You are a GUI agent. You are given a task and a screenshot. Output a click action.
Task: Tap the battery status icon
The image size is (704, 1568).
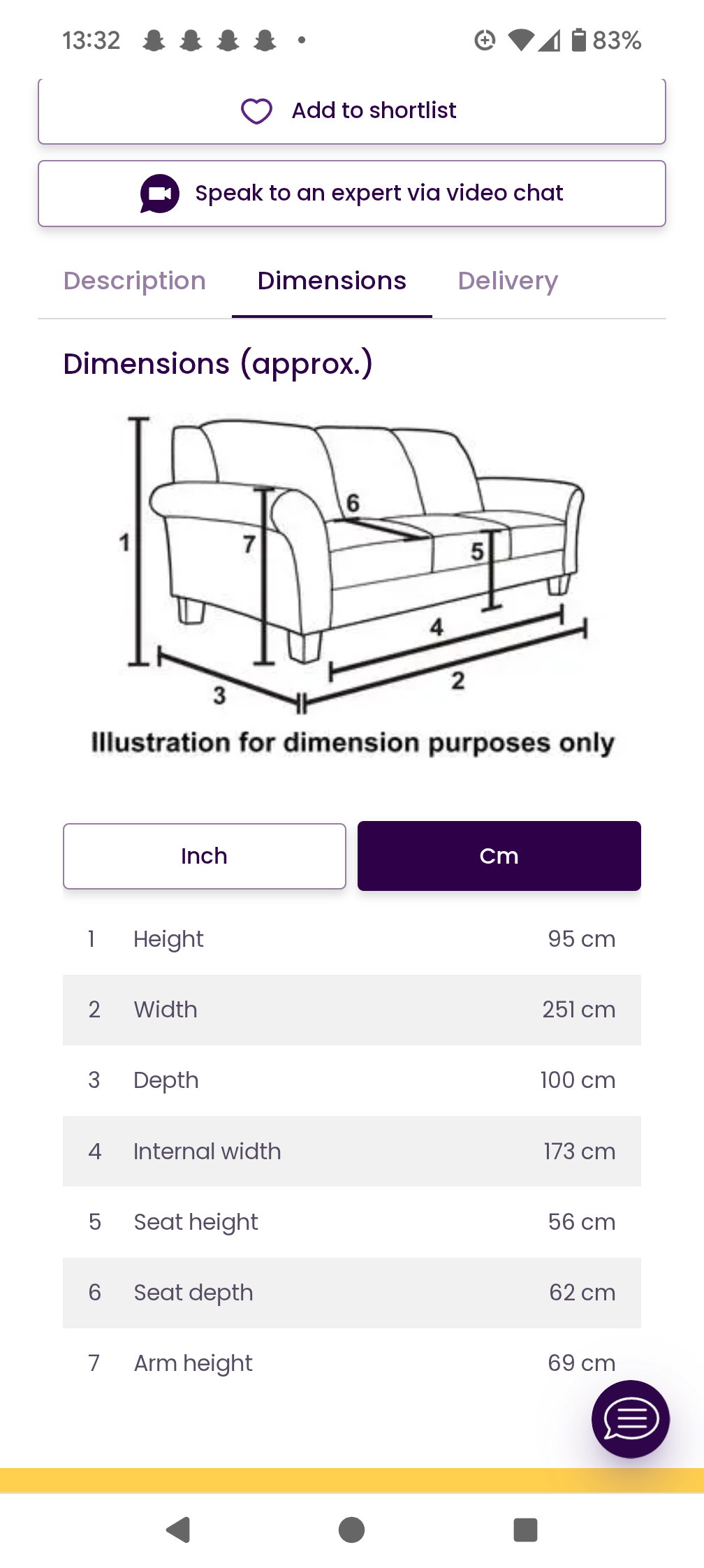[x=578, y=41]
